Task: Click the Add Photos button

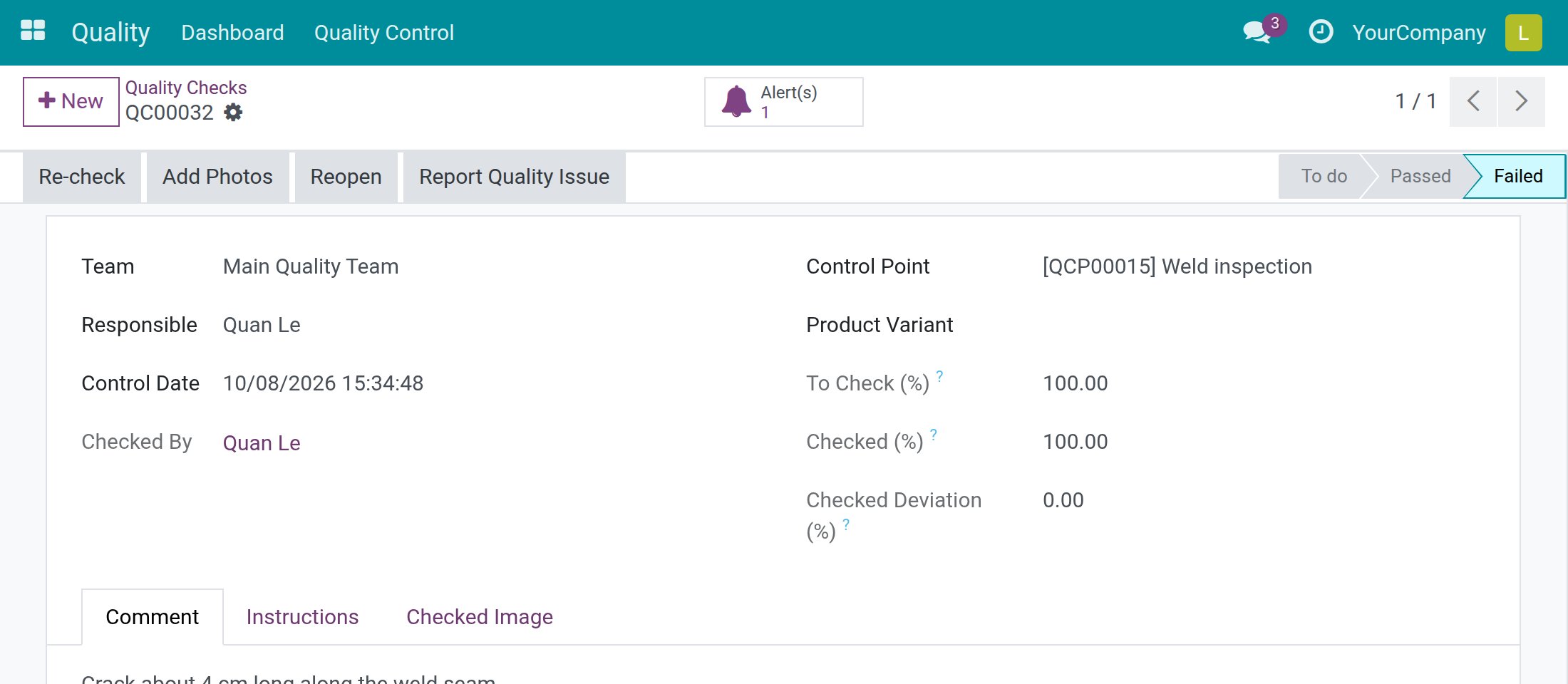Action: point(217,177)
